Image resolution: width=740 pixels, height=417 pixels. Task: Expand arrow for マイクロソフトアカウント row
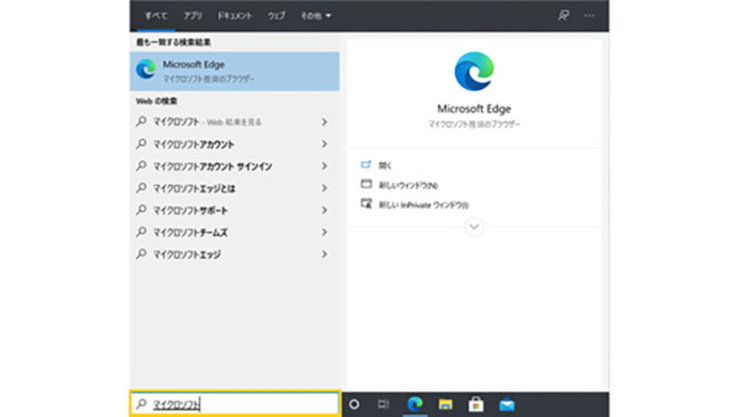pyautogui.click(x=324, y=144)
